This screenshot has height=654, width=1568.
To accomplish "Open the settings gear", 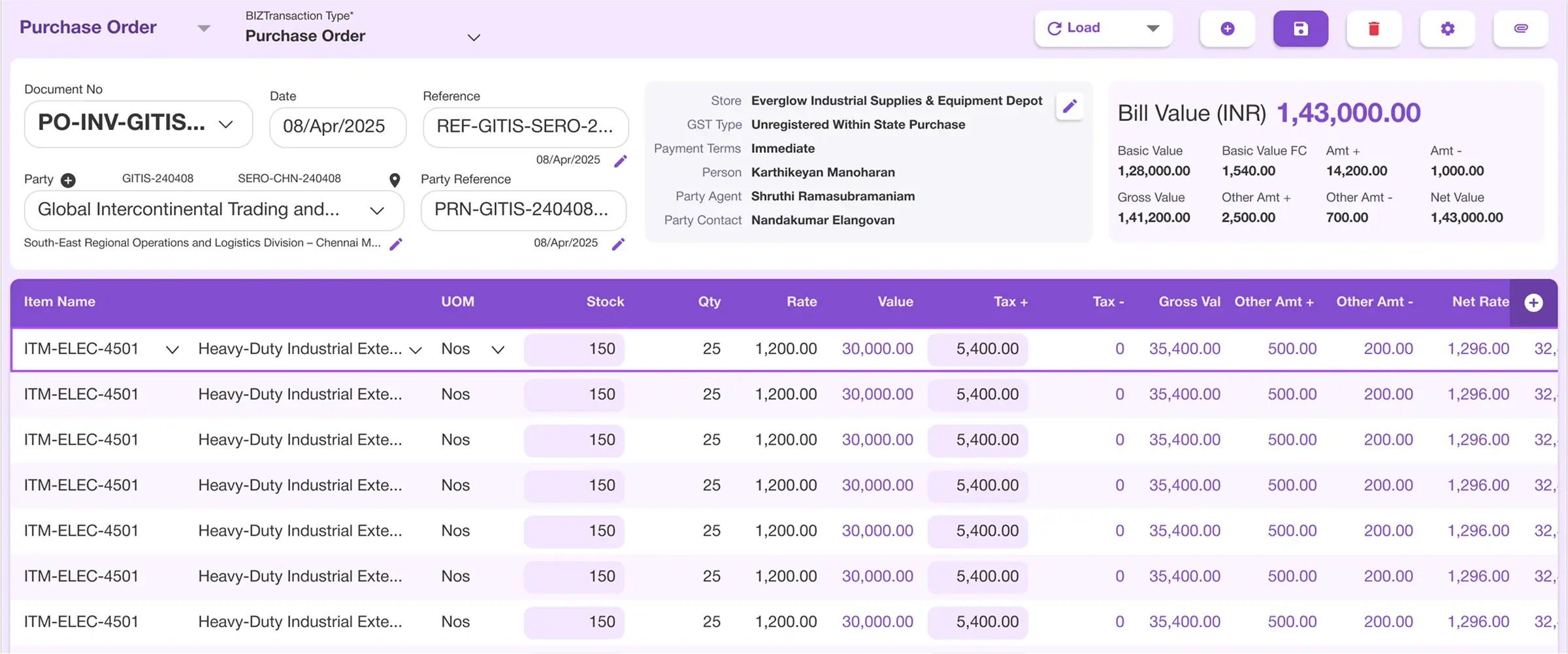I will pos(1447,29).
